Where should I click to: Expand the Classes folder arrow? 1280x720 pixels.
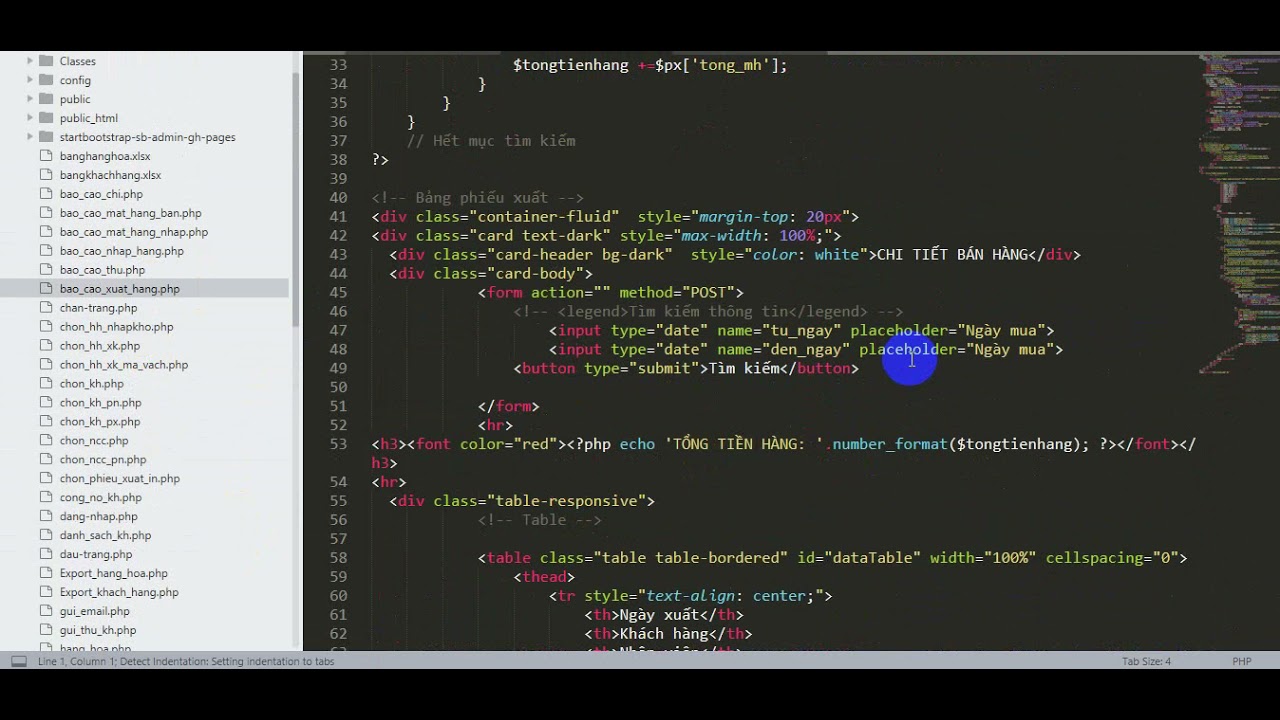click(30, 61)
